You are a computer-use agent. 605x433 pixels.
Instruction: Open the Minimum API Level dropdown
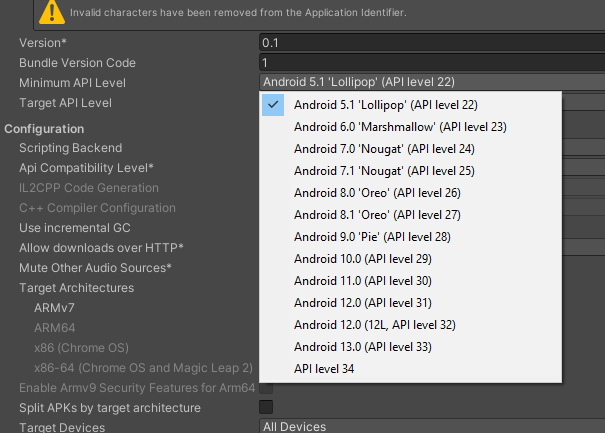coord(430,82)
